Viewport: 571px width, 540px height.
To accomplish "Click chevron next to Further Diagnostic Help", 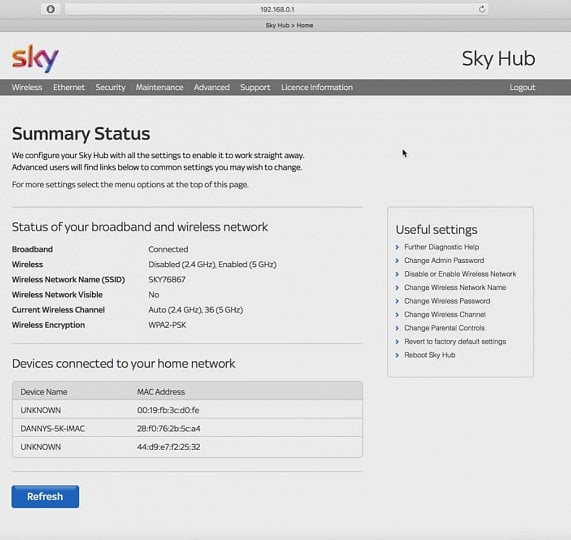I will point(397,247).
